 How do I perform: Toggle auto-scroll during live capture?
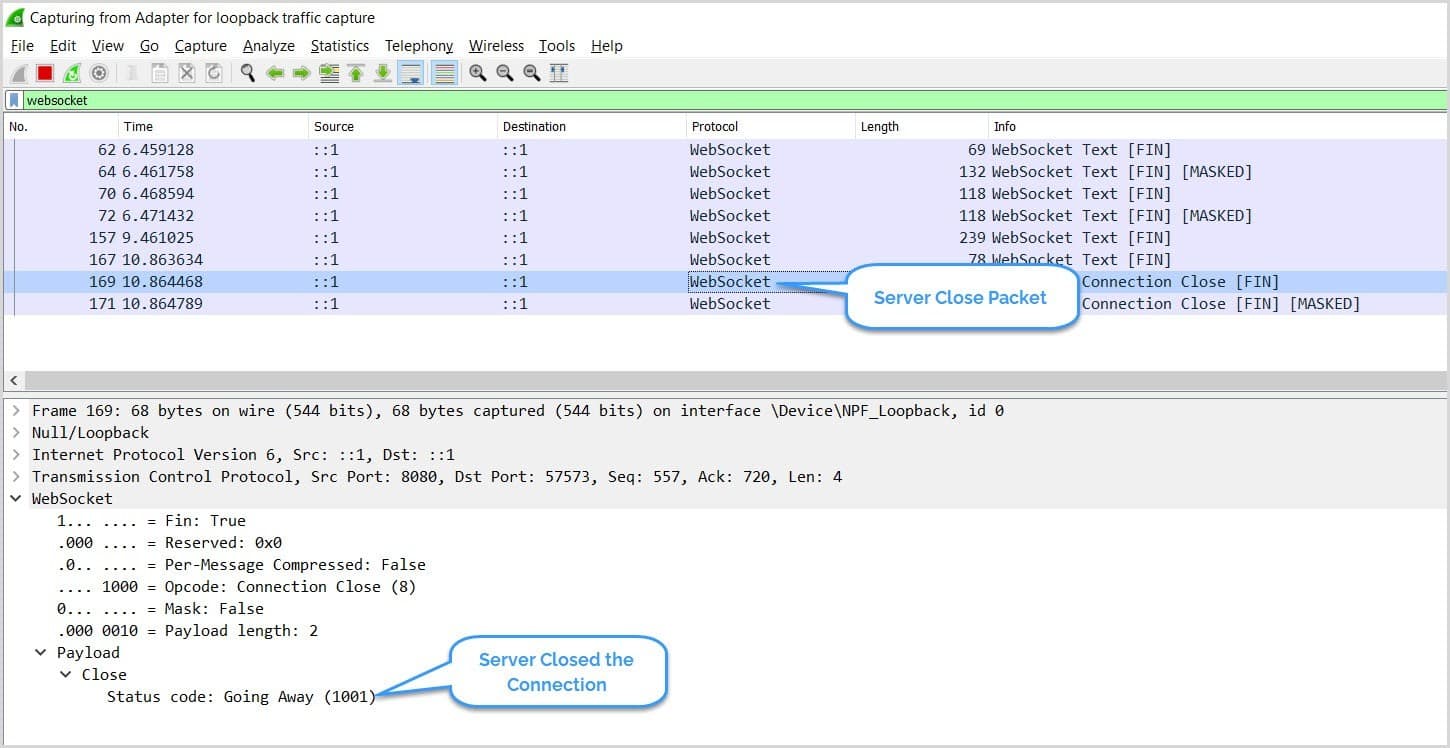point(410,73)
